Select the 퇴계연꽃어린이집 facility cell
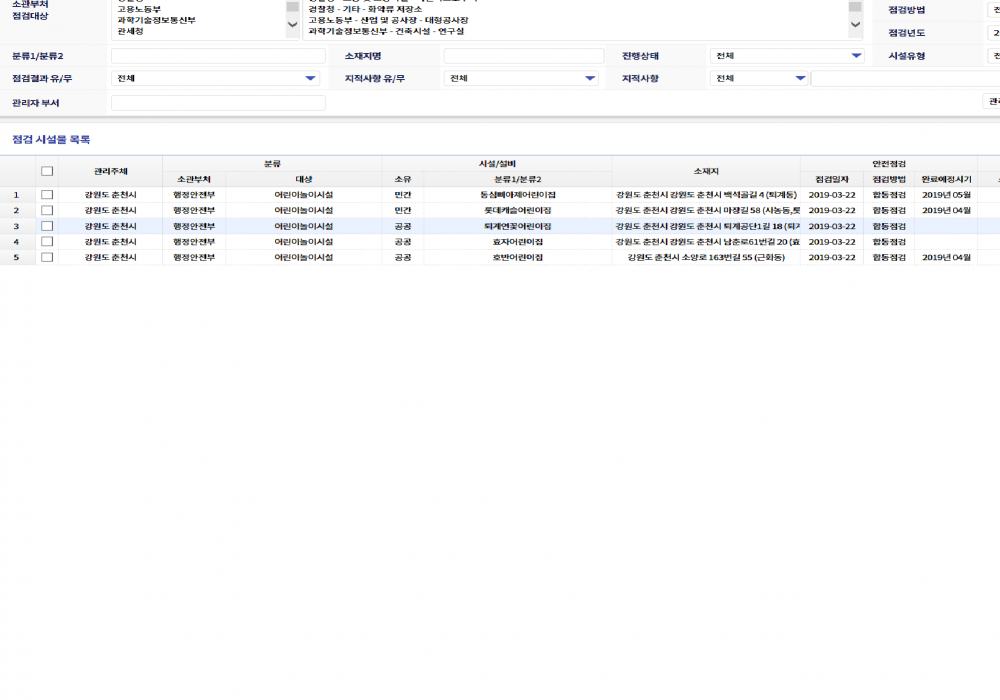The height and width of the screenshot is (700, 1000). [517, 226]
